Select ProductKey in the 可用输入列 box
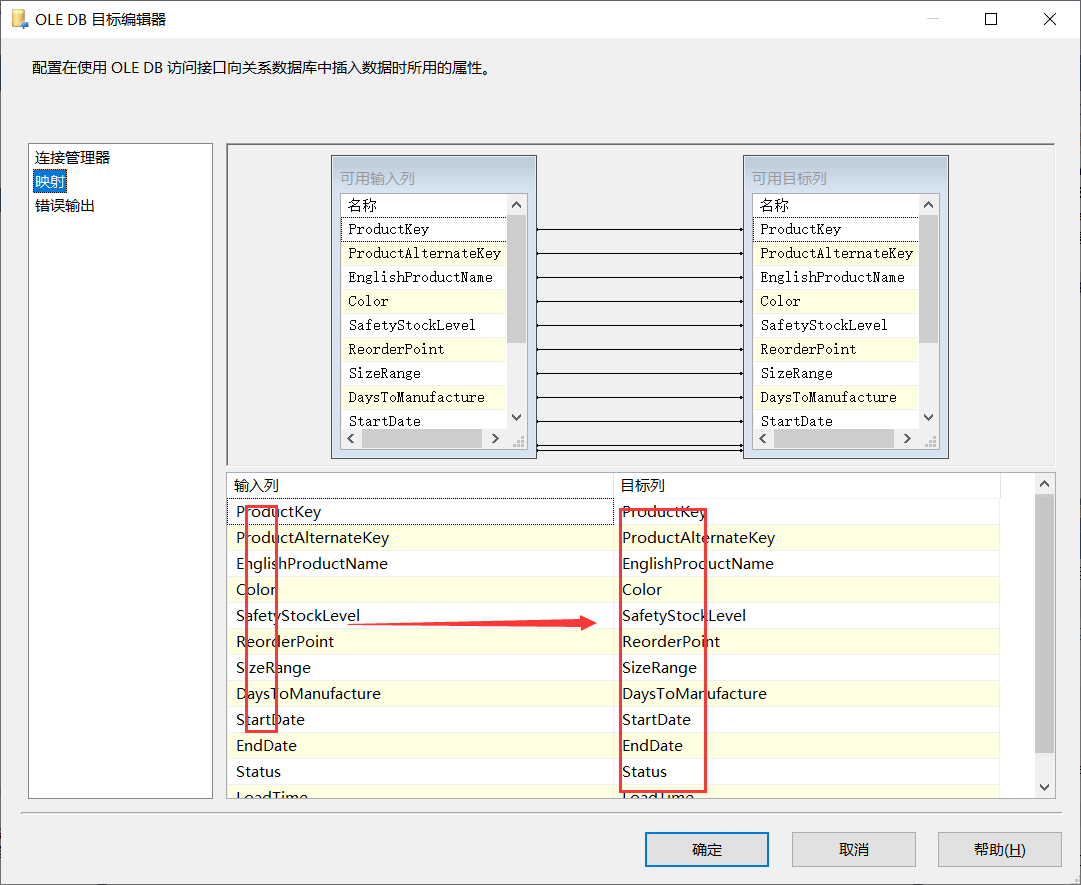The image size is (1081, 885). click(424, 229)
